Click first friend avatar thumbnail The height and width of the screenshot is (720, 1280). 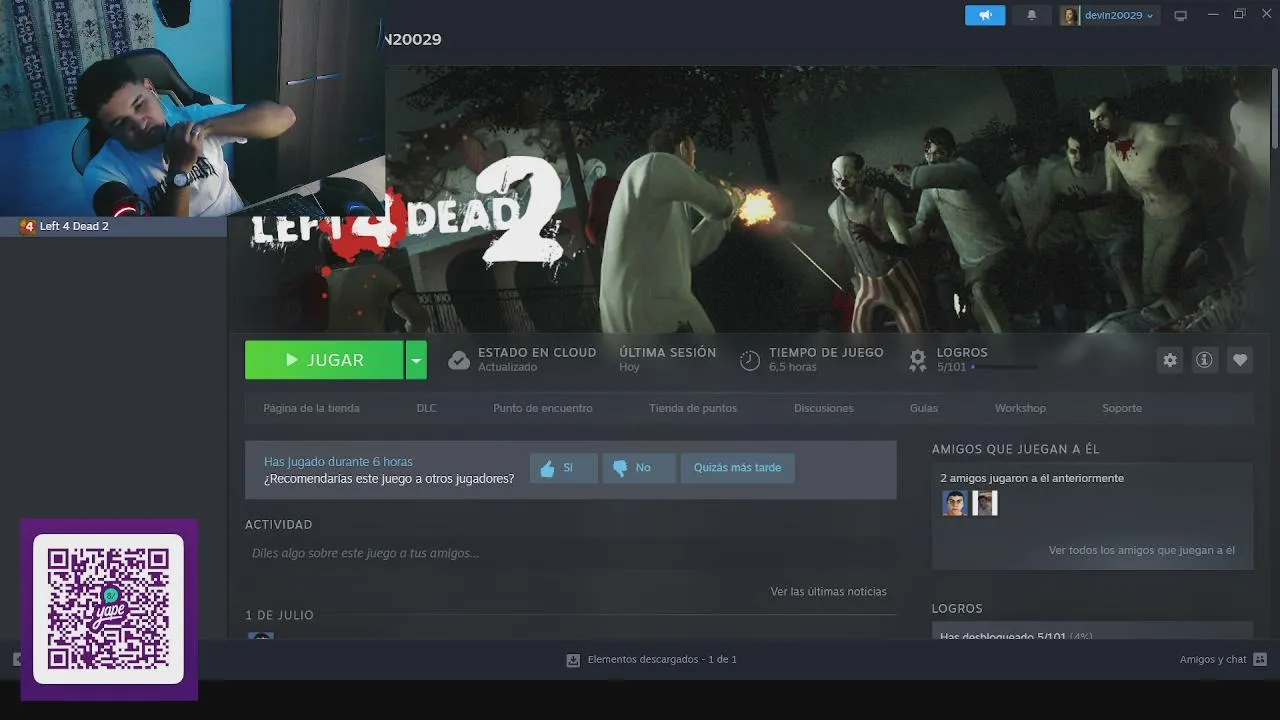pyautogui.click(x=954, y=503)
